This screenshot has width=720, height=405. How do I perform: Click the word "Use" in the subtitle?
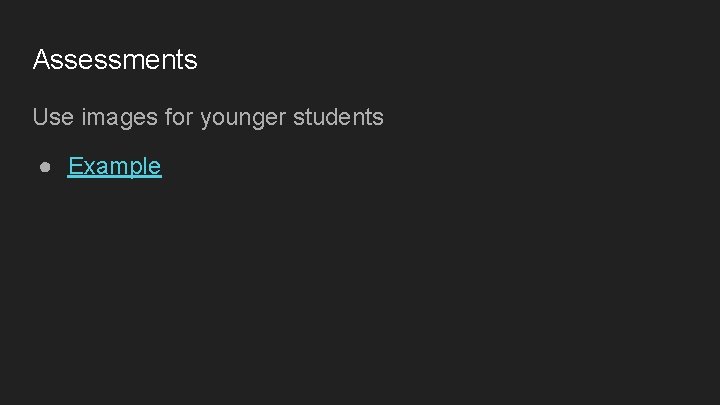pyautogui.click(x=53, y=117)
